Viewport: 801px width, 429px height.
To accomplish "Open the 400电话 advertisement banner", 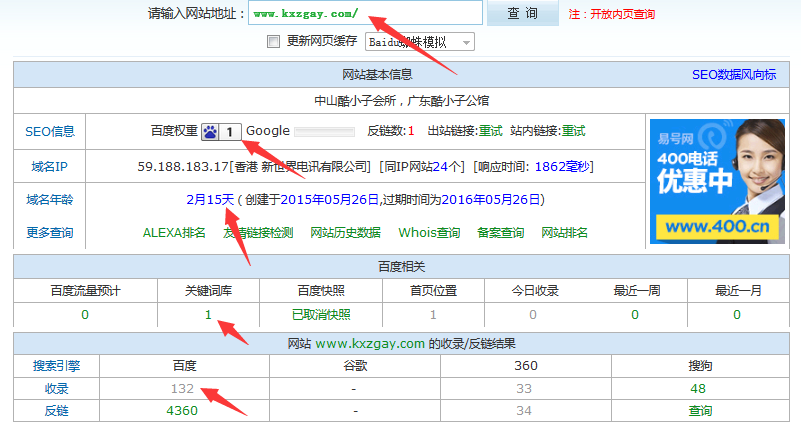I will [717, 181].
